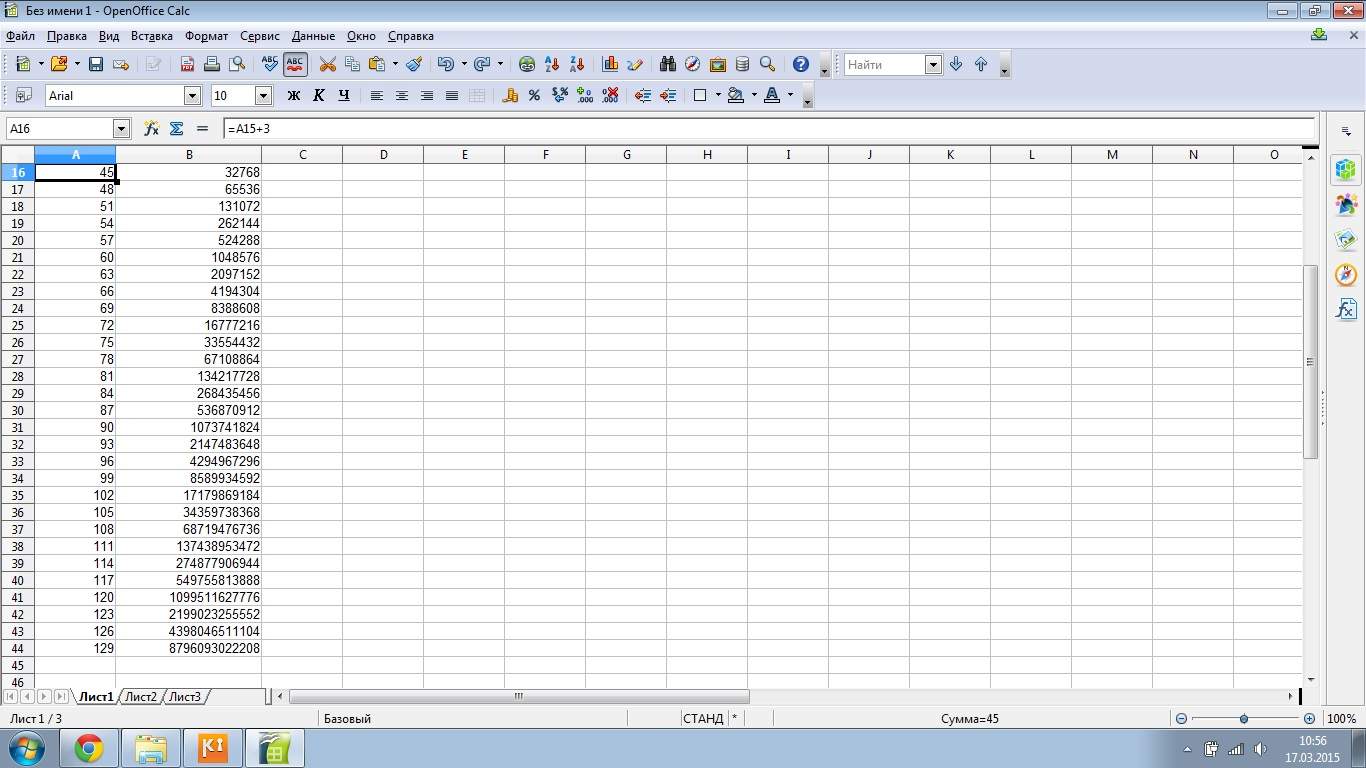This screenshot has height=768, width=1366.
Task: Click the Save document icon
Action: (x=96, y=65)
